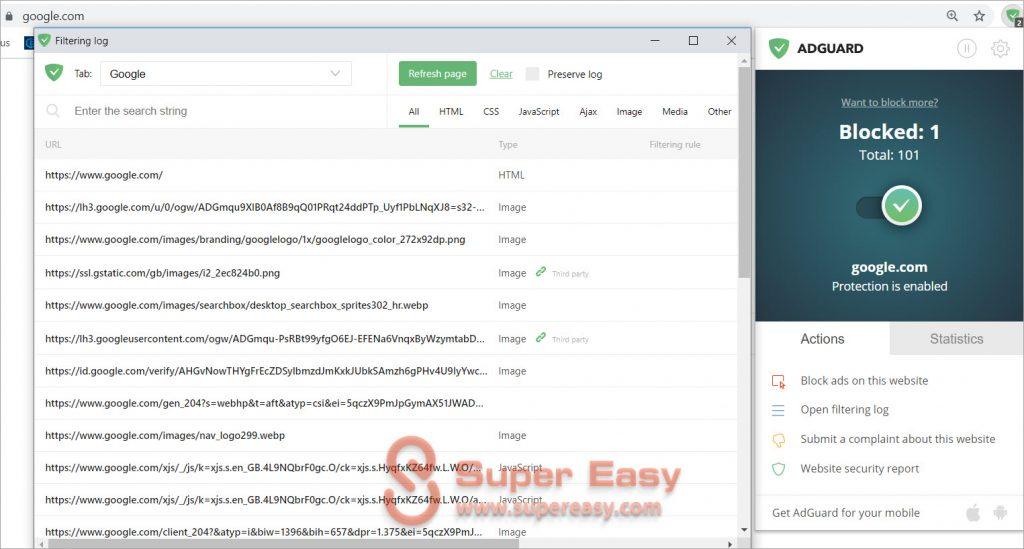Click the Website security report shield icon

click(x=778, y=469)
